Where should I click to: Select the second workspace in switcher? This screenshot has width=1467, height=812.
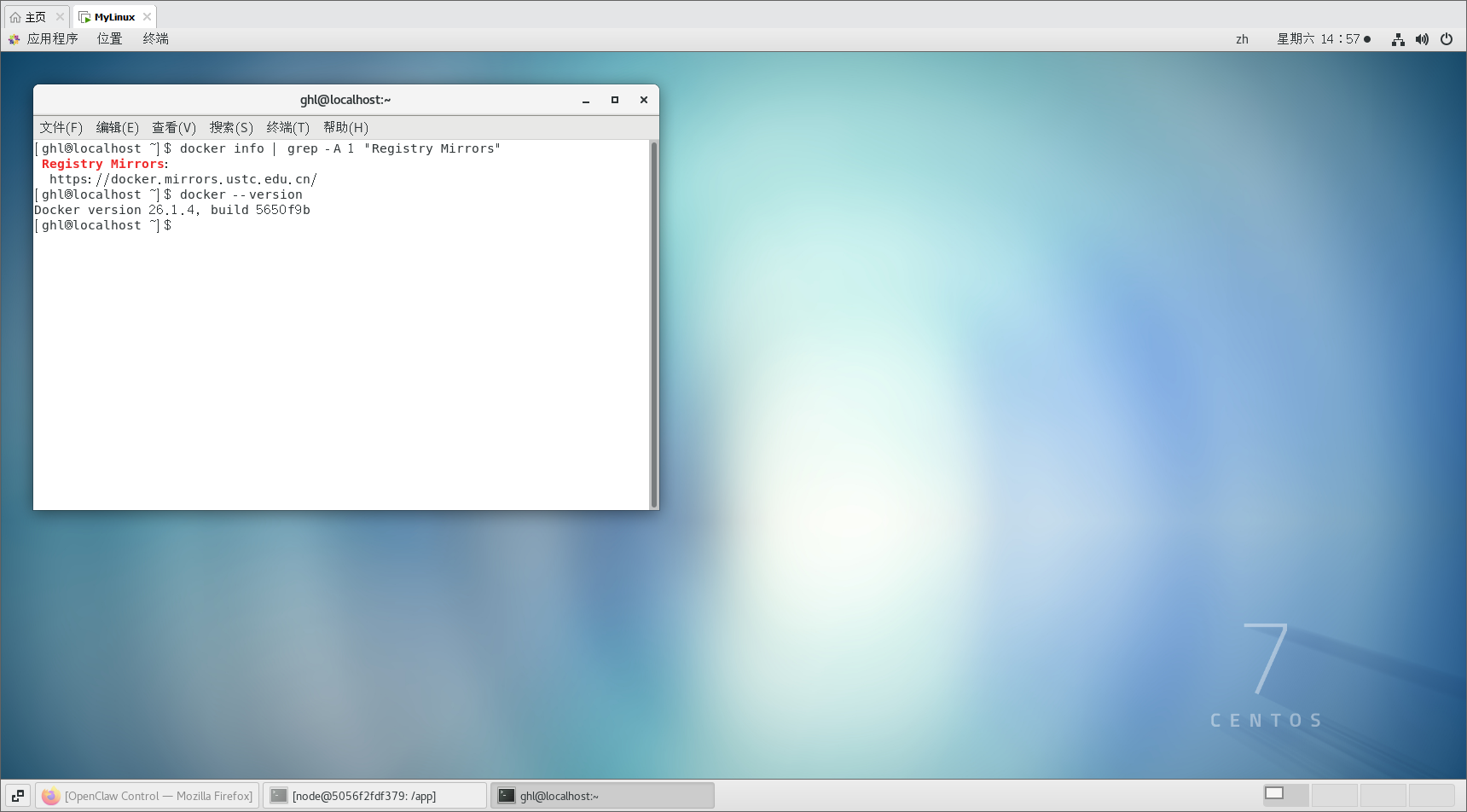1335,795
